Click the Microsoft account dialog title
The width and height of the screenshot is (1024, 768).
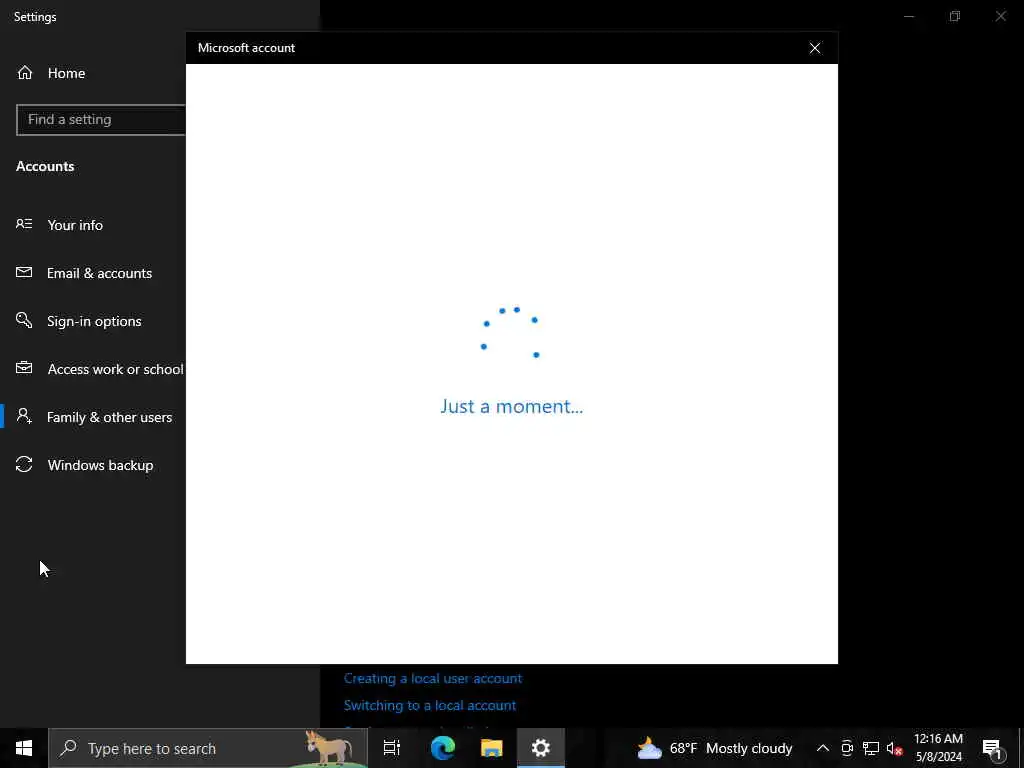pyautogui.click(x=246, y=48)
